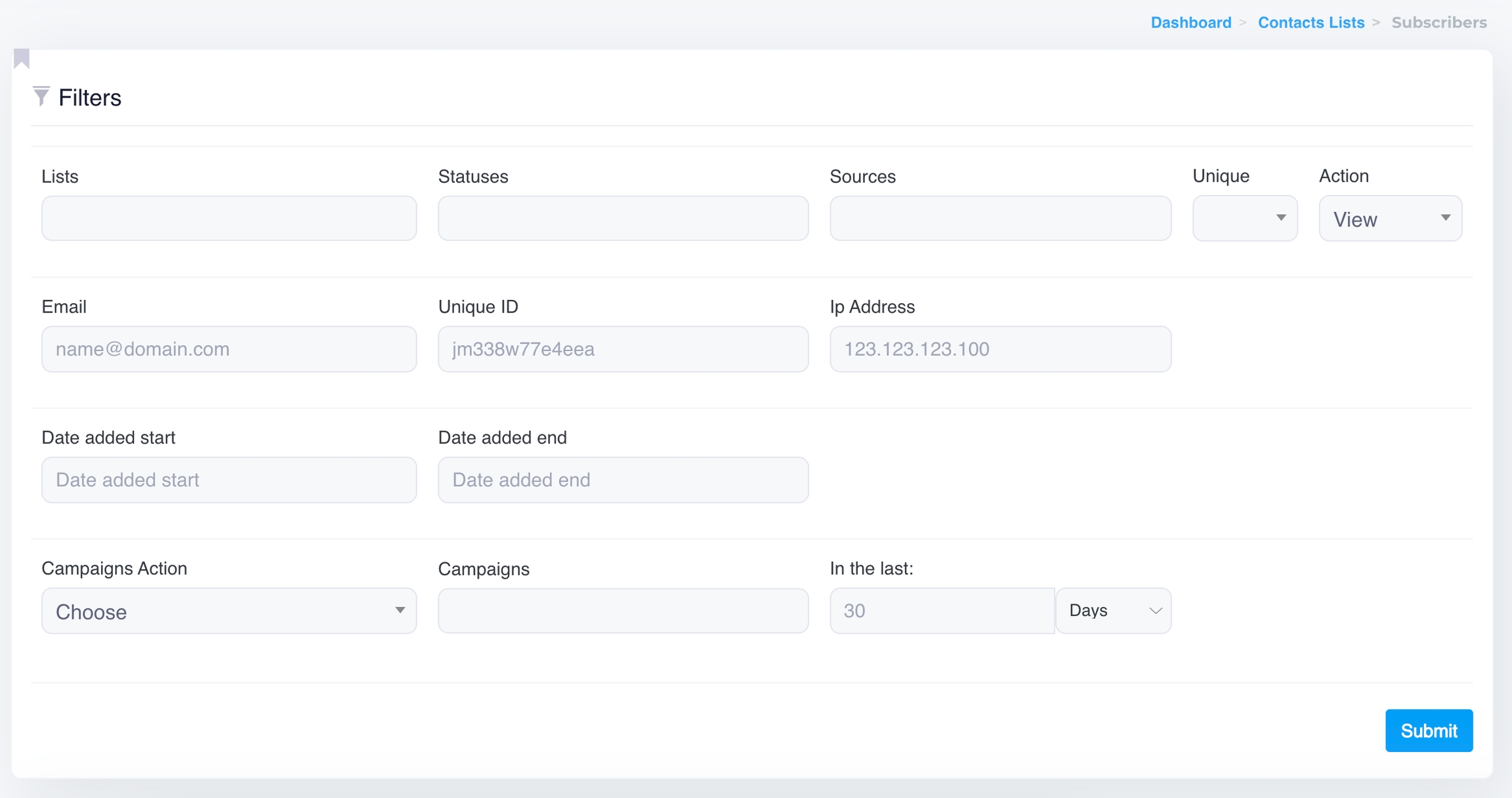Go to Dashboard via breadcrumb

pos(1190,22)
